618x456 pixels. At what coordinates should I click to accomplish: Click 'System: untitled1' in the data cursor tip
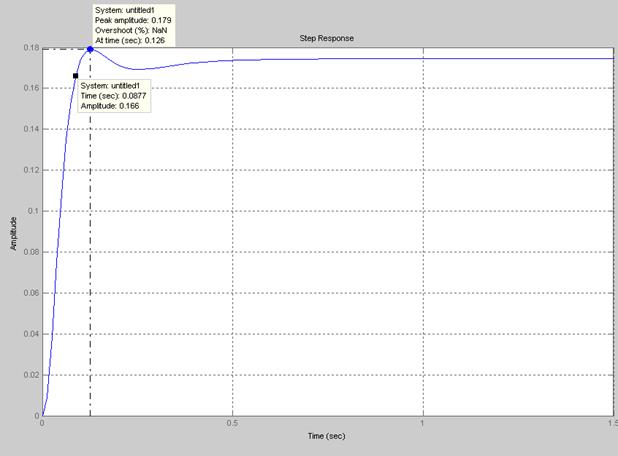click(110, 86)
